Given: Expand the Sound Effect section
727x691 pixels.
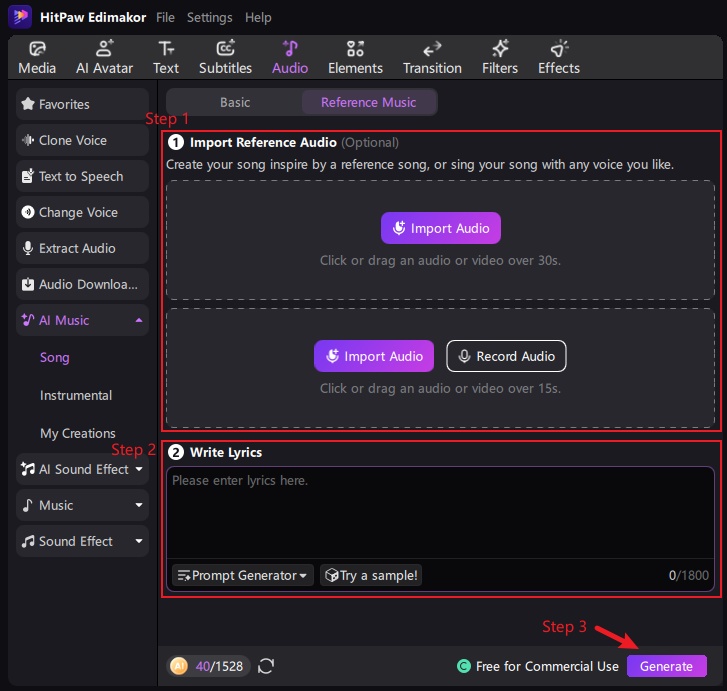Looking at the screenshot, I should [x=139, y=541].
